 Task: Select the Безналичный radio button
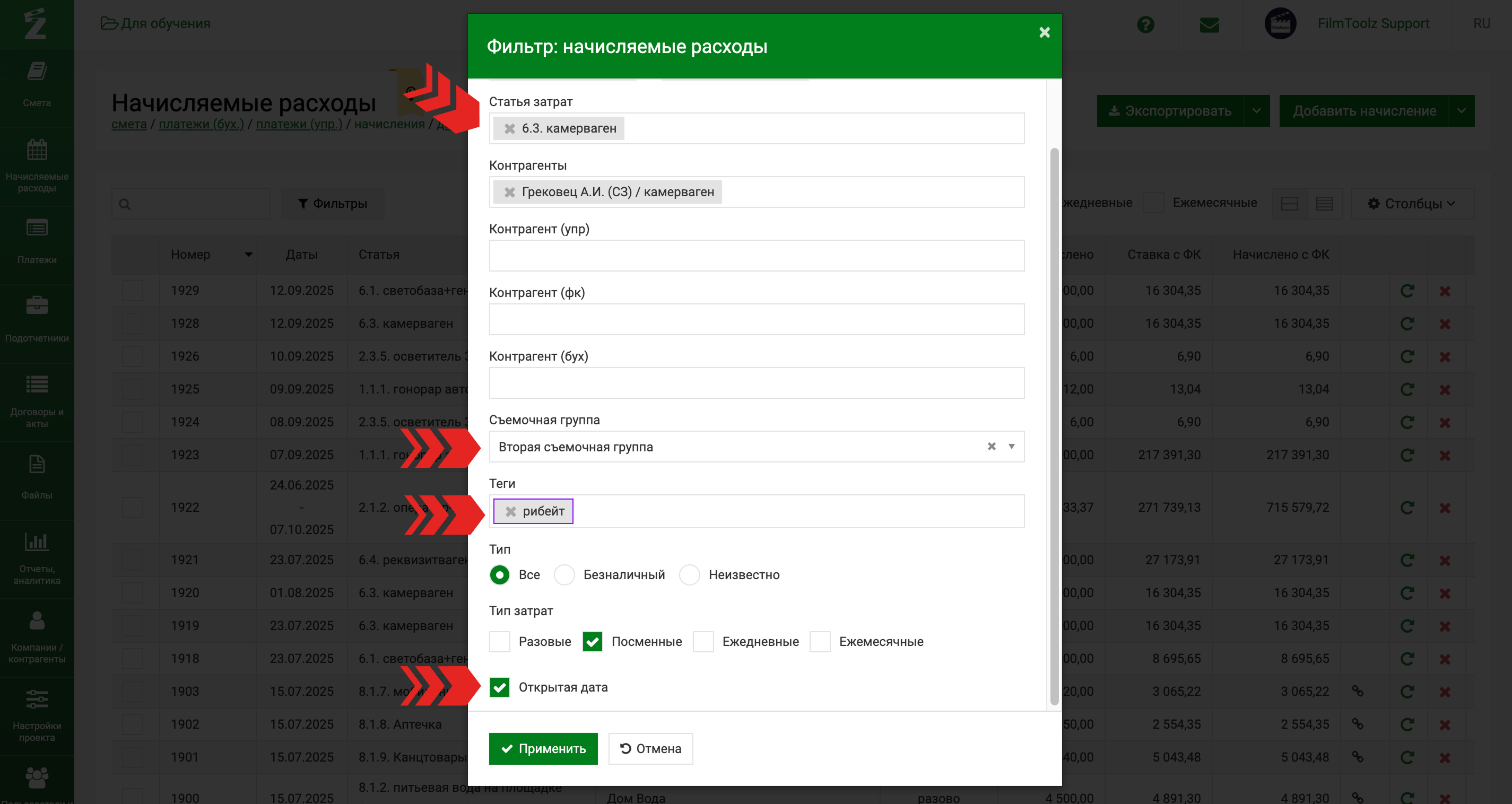[x=564, y=575]
